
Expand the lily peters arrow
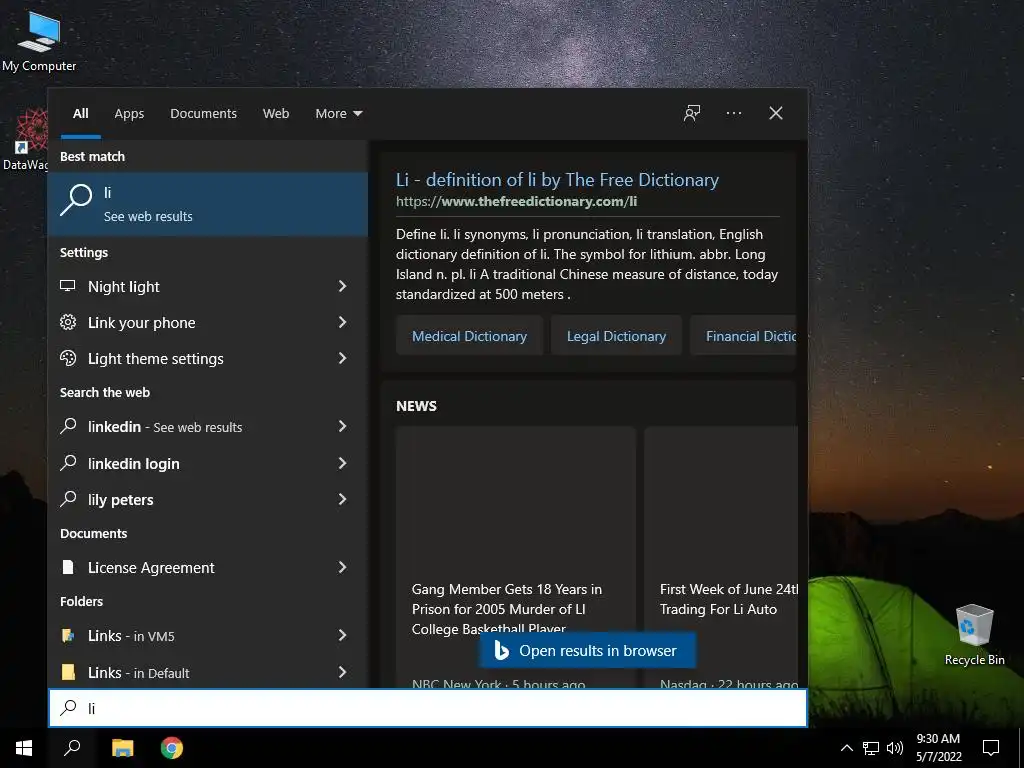coord(342,499)
